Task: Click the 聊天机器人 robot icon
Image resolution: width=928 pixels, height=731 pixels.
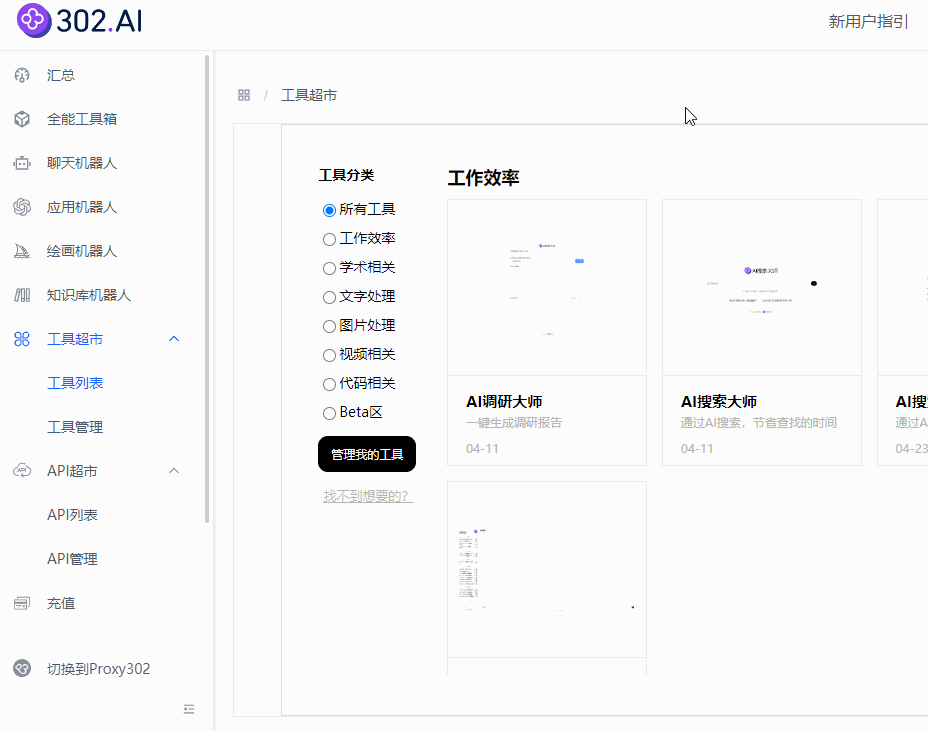Action: [22, 163]
